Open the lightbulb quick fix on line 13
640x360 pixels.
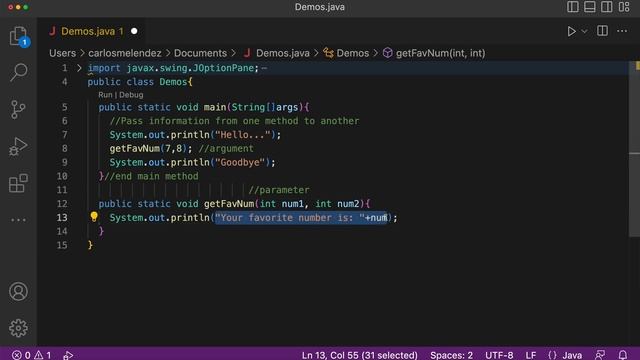pos(94,217)
